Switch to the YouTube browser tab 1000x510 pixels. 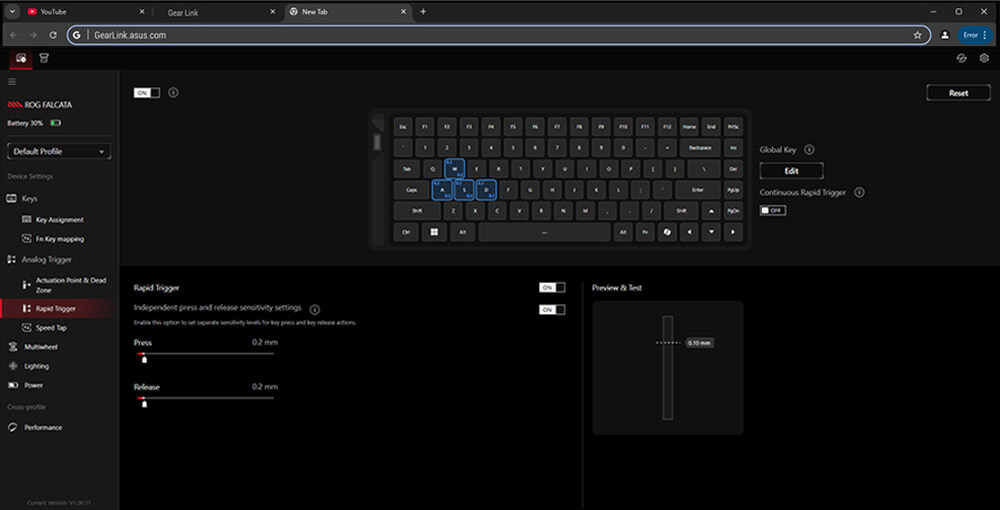80,12
